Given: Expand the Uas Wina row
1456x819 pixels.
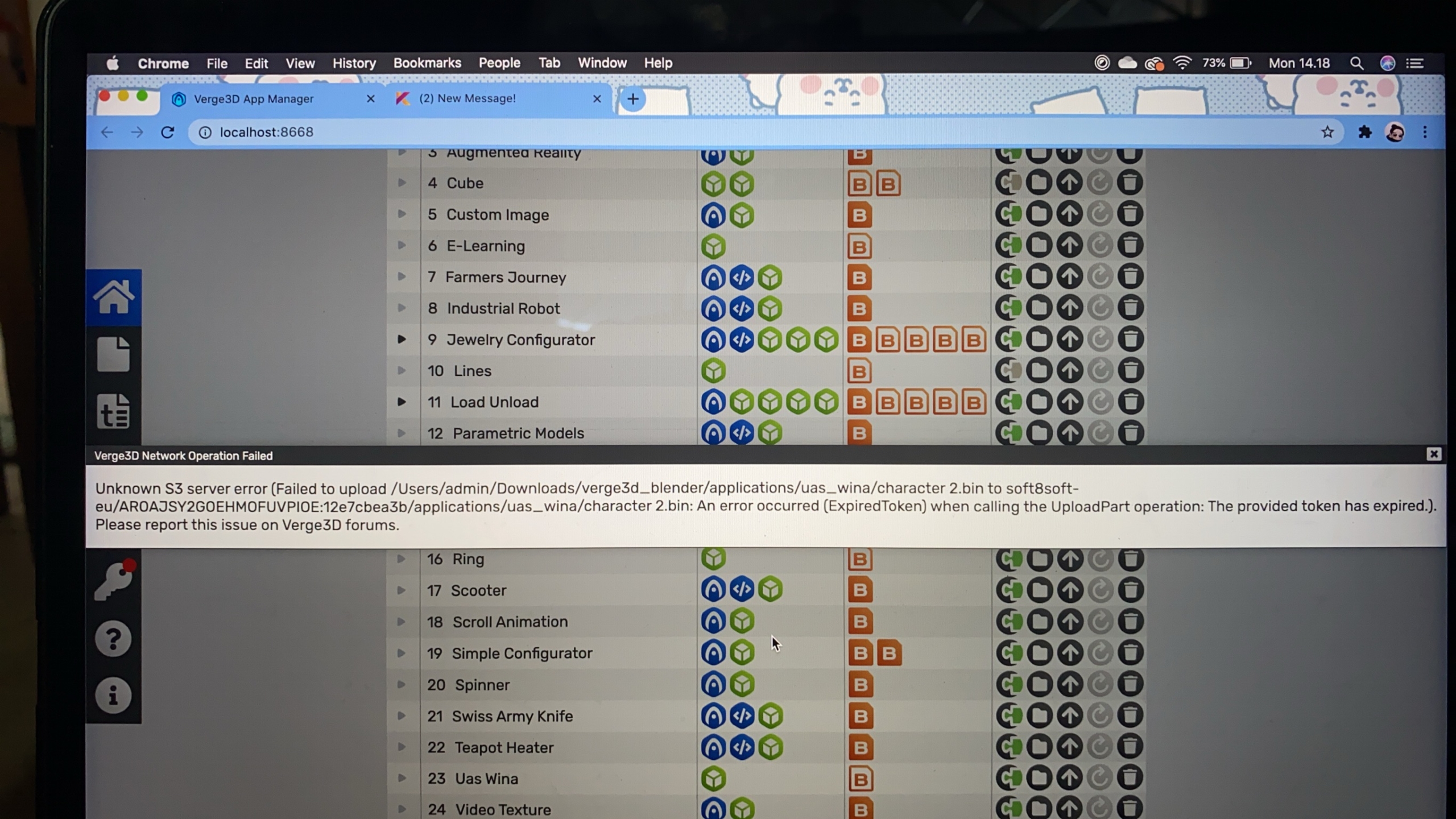Looking at the screenshot, I should pyautogui.click(x=402, y=777).
